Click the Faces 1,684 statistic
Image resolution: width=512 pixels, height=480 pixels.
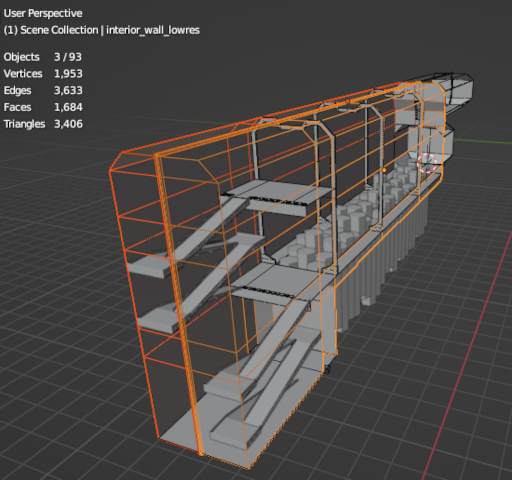pos(43,107)
